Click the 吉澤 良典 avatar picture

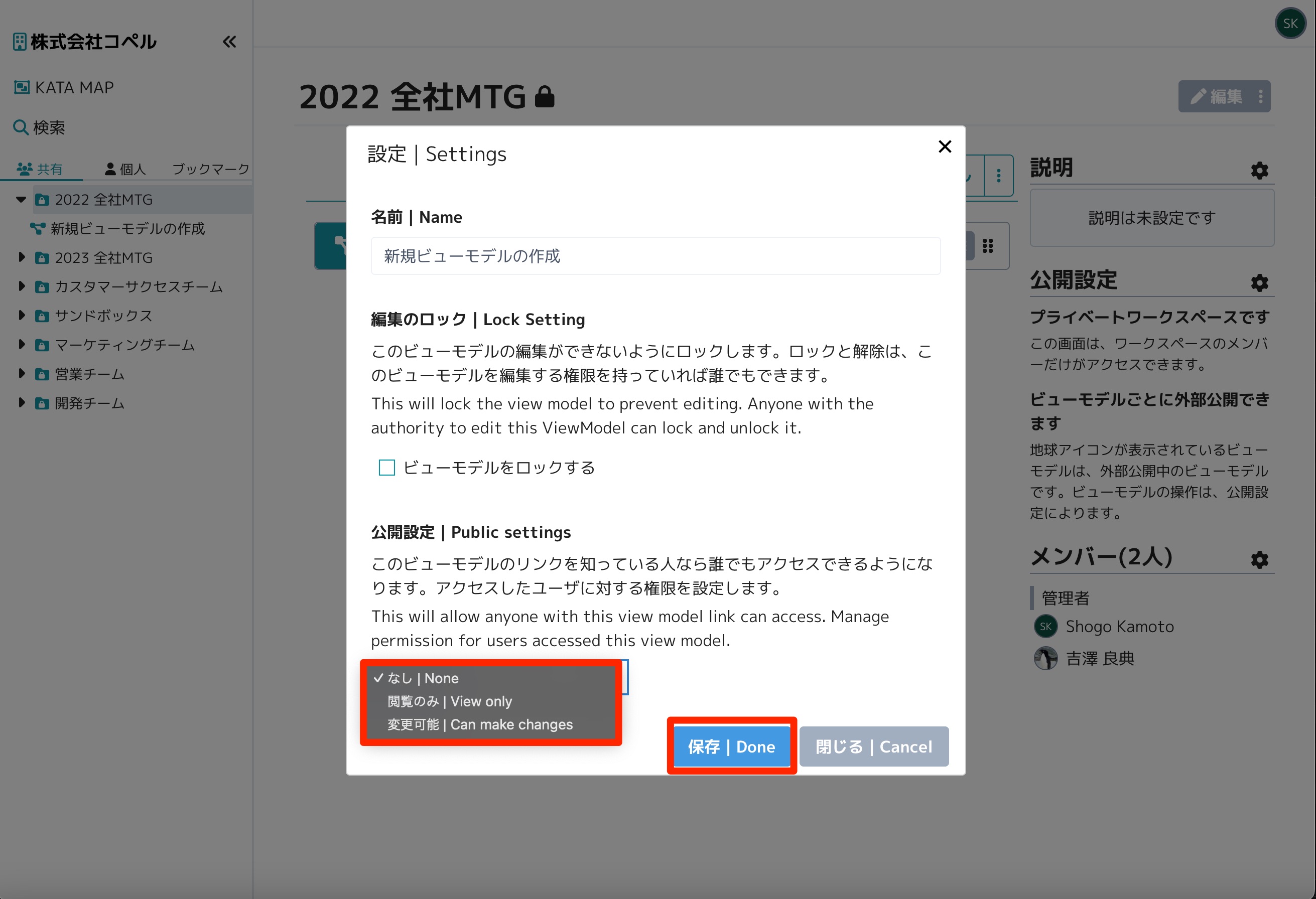pyautogui.click(x=1045, y=658)
